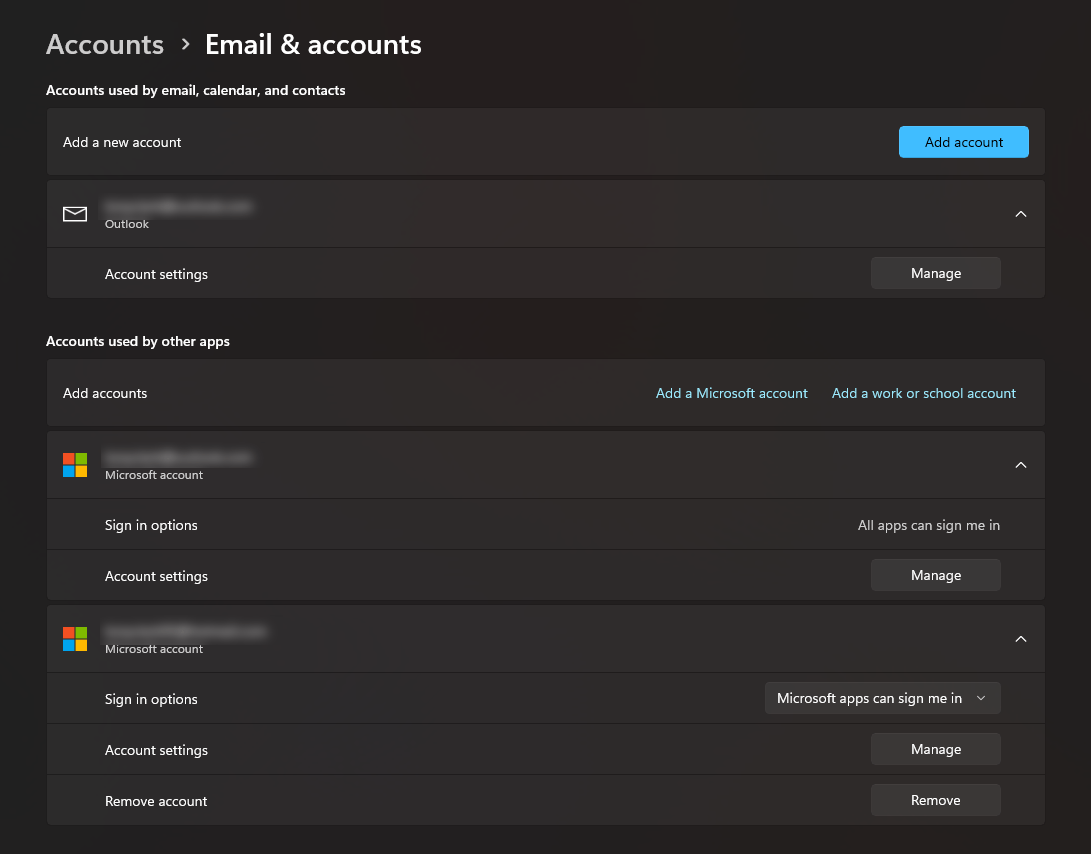The height and width of the screenshot is (854, 1091).
Task: Remove the second Microsoft account
Action: 935,801
